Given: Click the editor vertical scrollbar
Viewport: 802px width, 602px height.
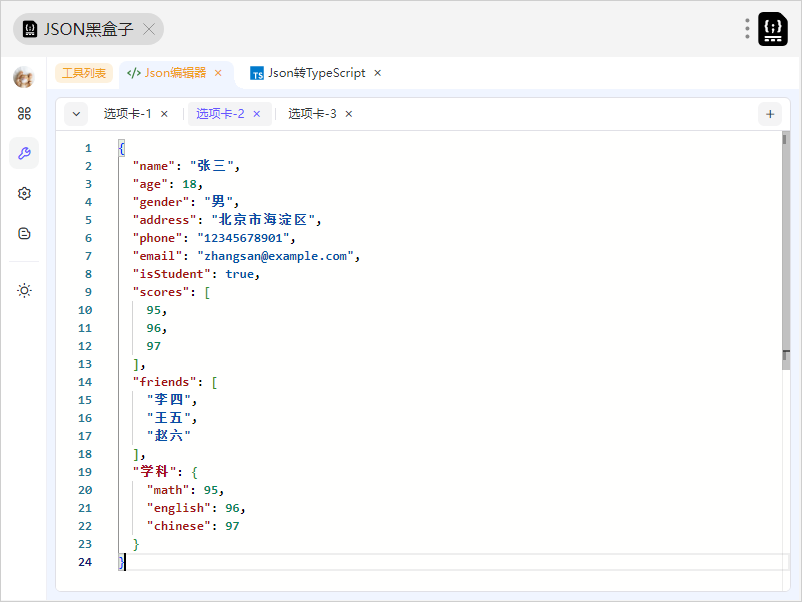Looking at the screenshot, I should [x=785, y=250].
